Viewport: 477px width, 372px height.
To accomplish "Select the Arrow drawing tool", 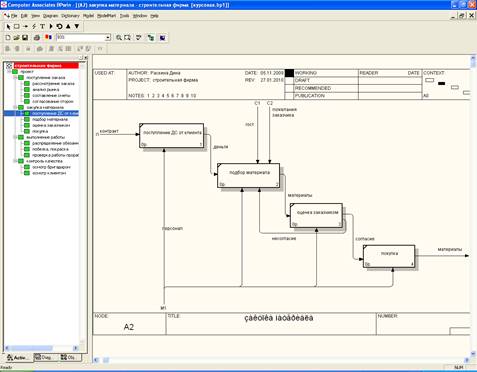I will click(x=25, y=26).
